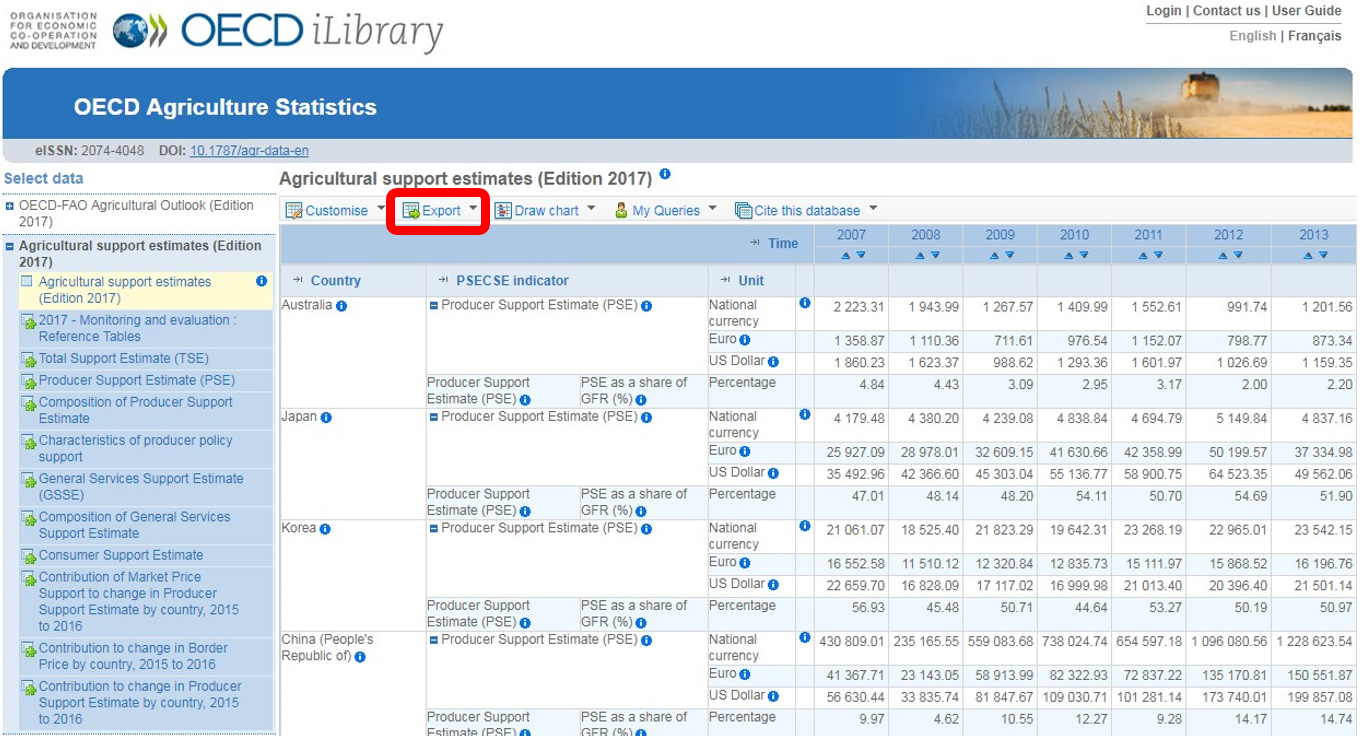Open the User Guide link

point(1307,11)
